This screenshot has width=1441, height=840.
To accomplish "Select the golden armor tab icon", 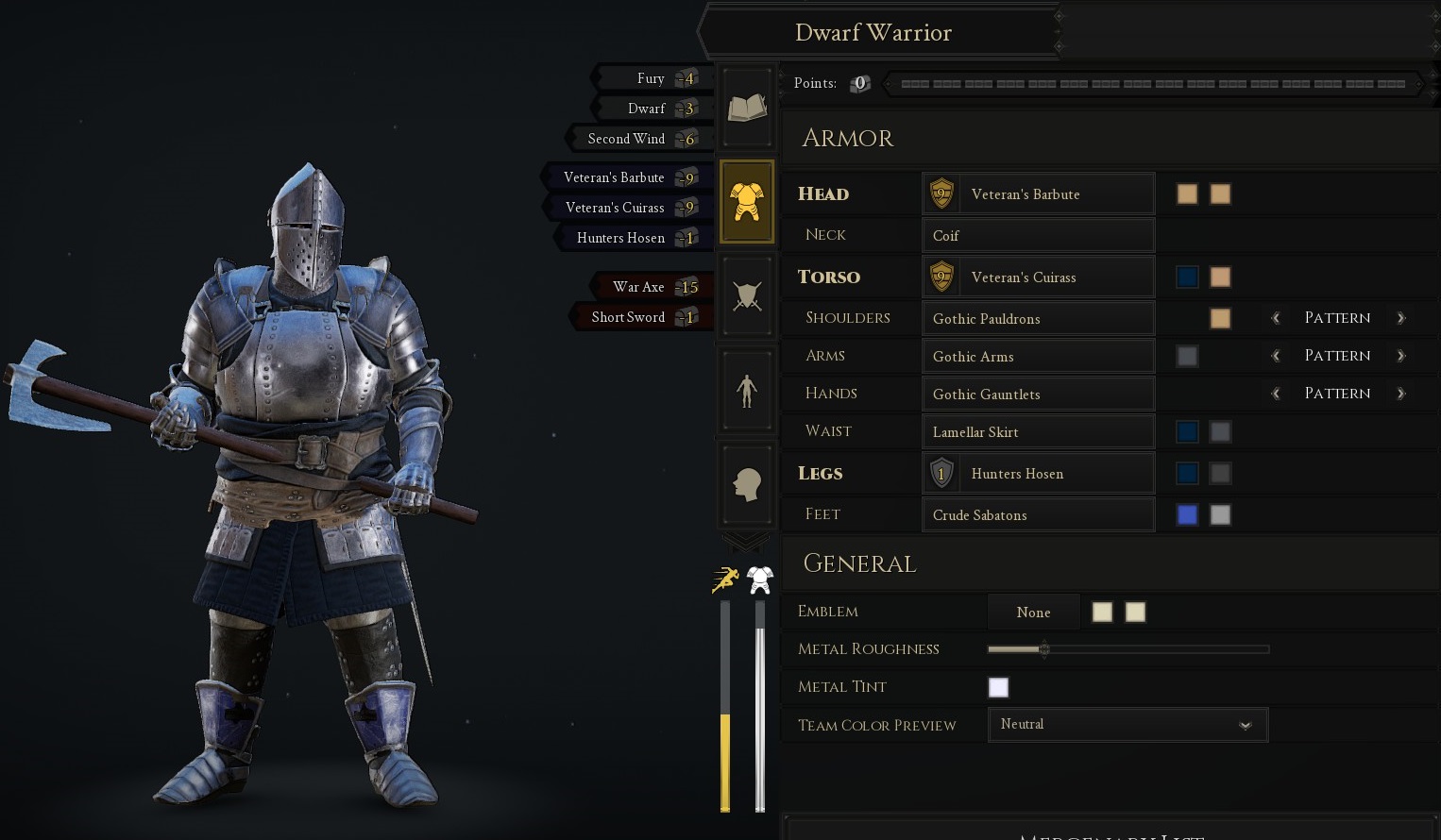I will pyautogui.click(x=747, y=201).
